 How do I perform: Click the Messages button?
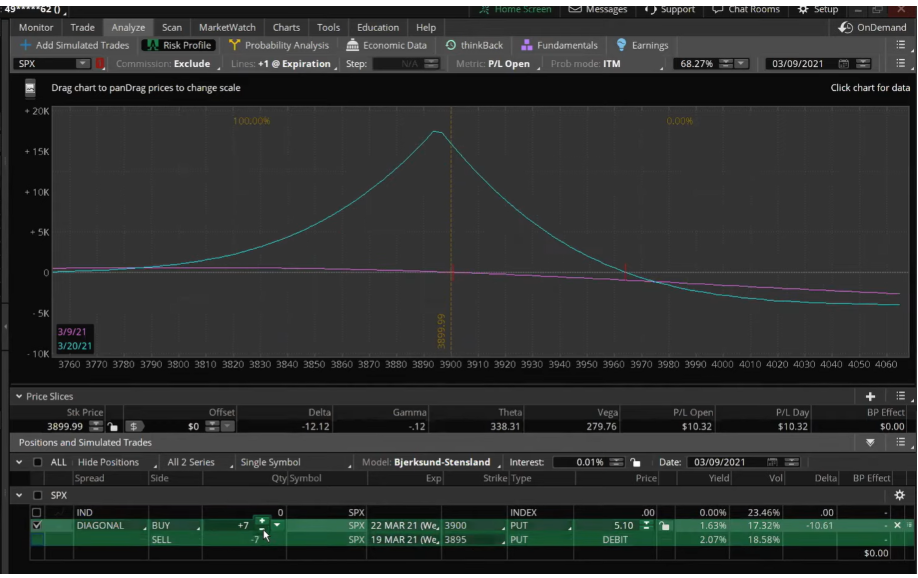598,9
